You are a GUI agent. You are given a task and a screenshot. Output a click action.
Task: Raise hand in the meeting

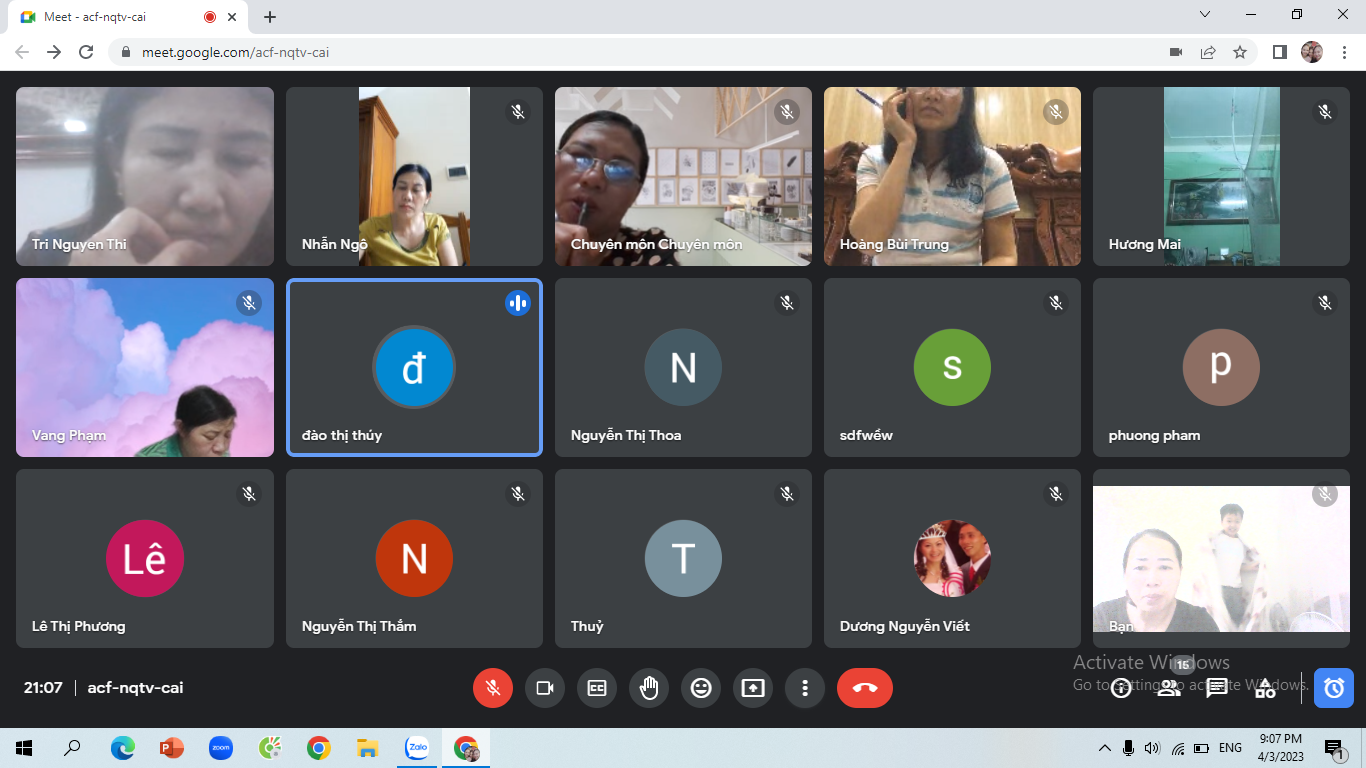(x=649, y=688)
